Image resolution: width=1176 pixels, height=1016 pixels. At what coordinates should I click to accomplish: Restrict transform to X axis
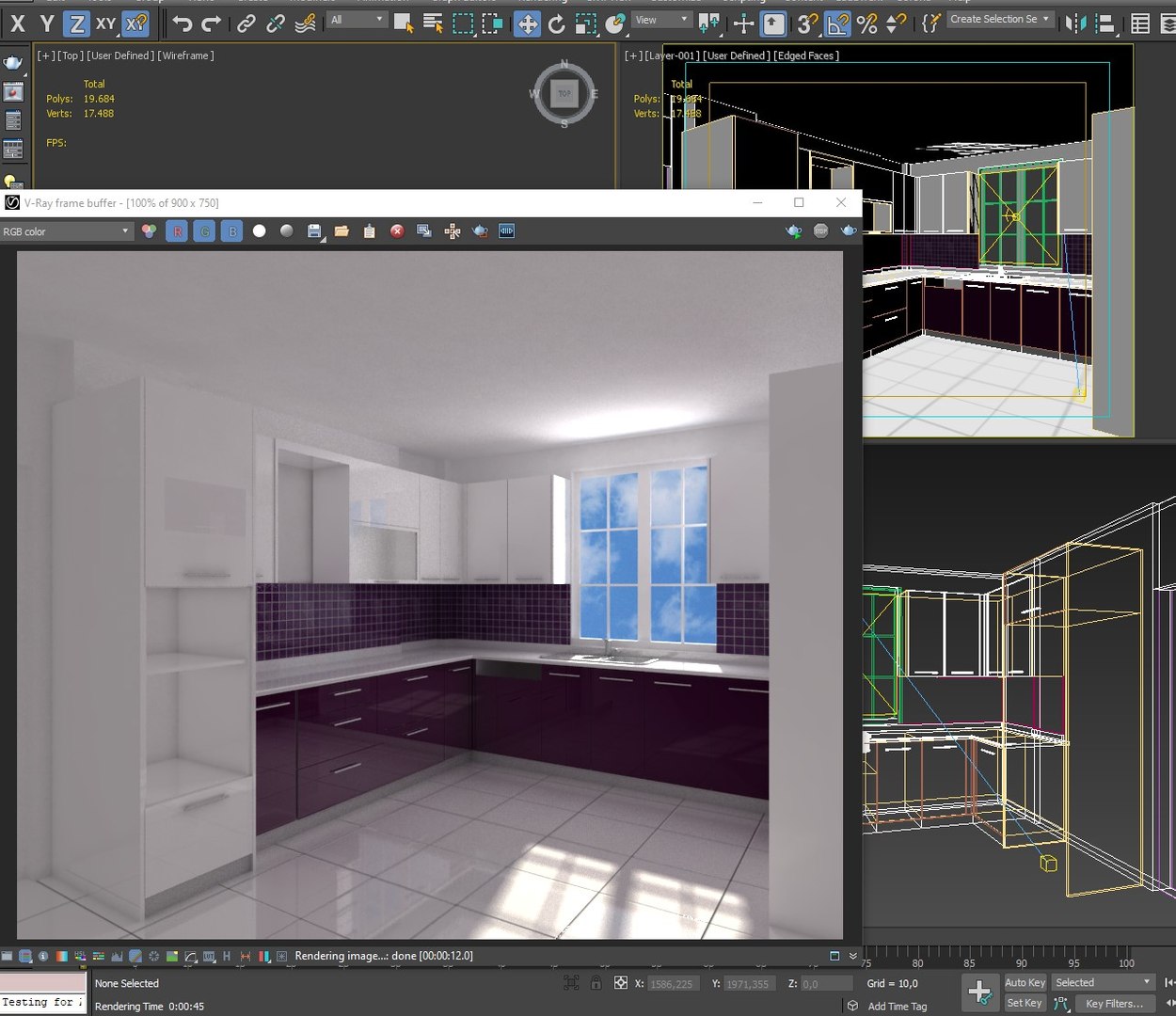tap(17, 24)
